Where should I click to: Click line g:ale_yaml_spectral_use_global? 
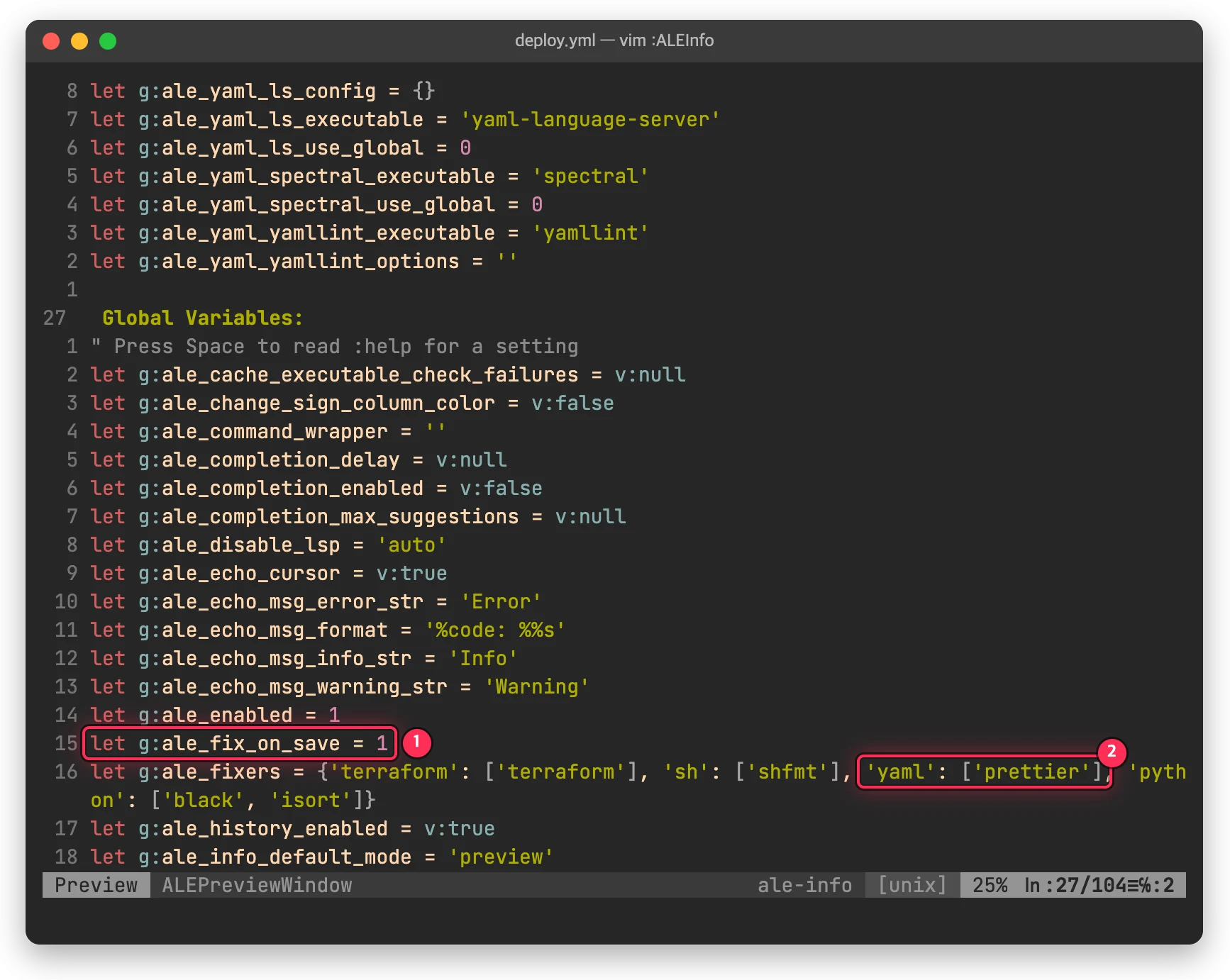pos(316,204)
